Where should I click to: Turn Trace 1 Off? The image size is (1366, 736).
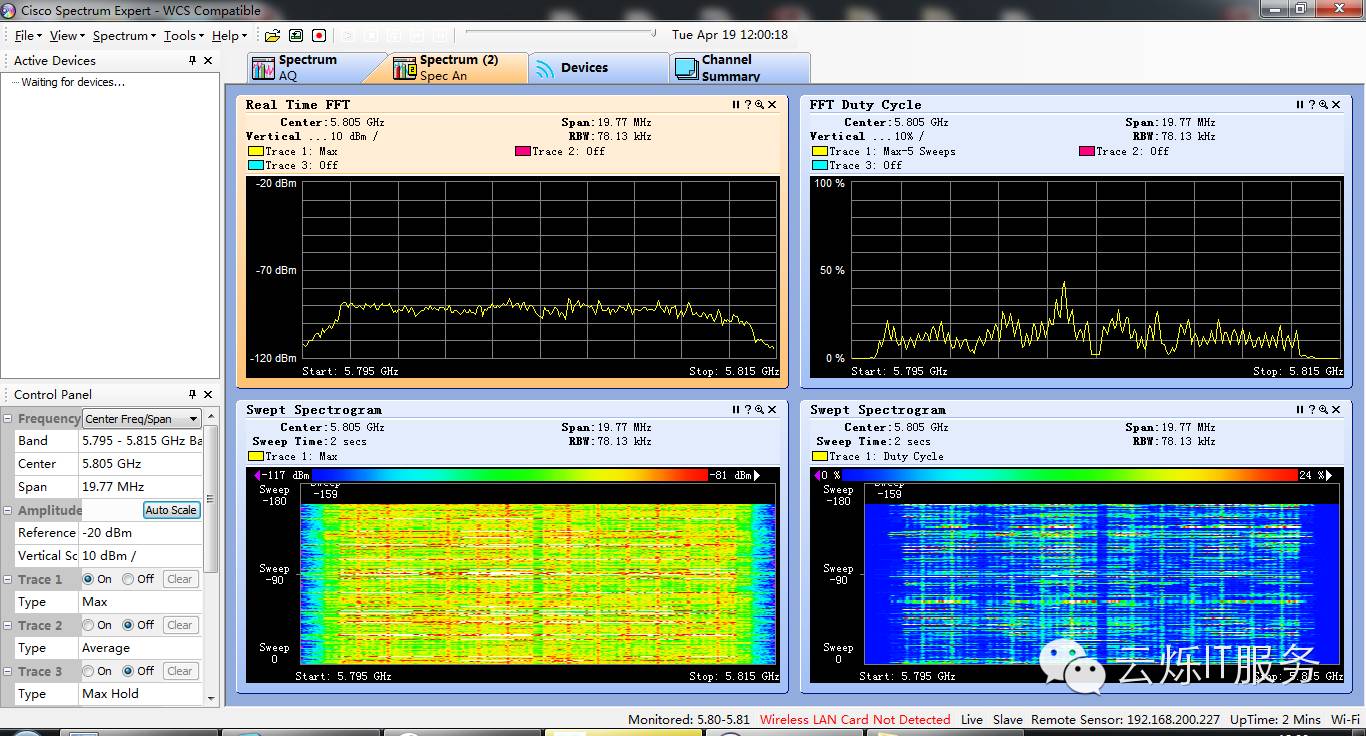[129, 579]
